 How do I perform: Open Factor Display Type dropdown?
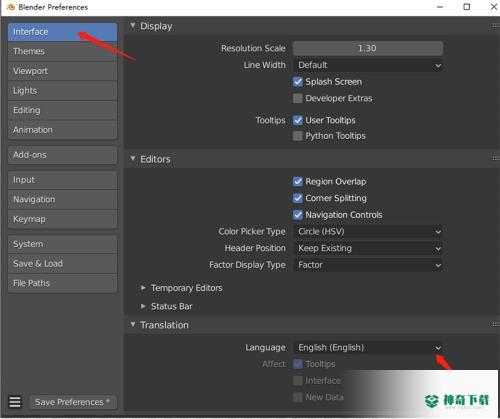tap(368, 265)
